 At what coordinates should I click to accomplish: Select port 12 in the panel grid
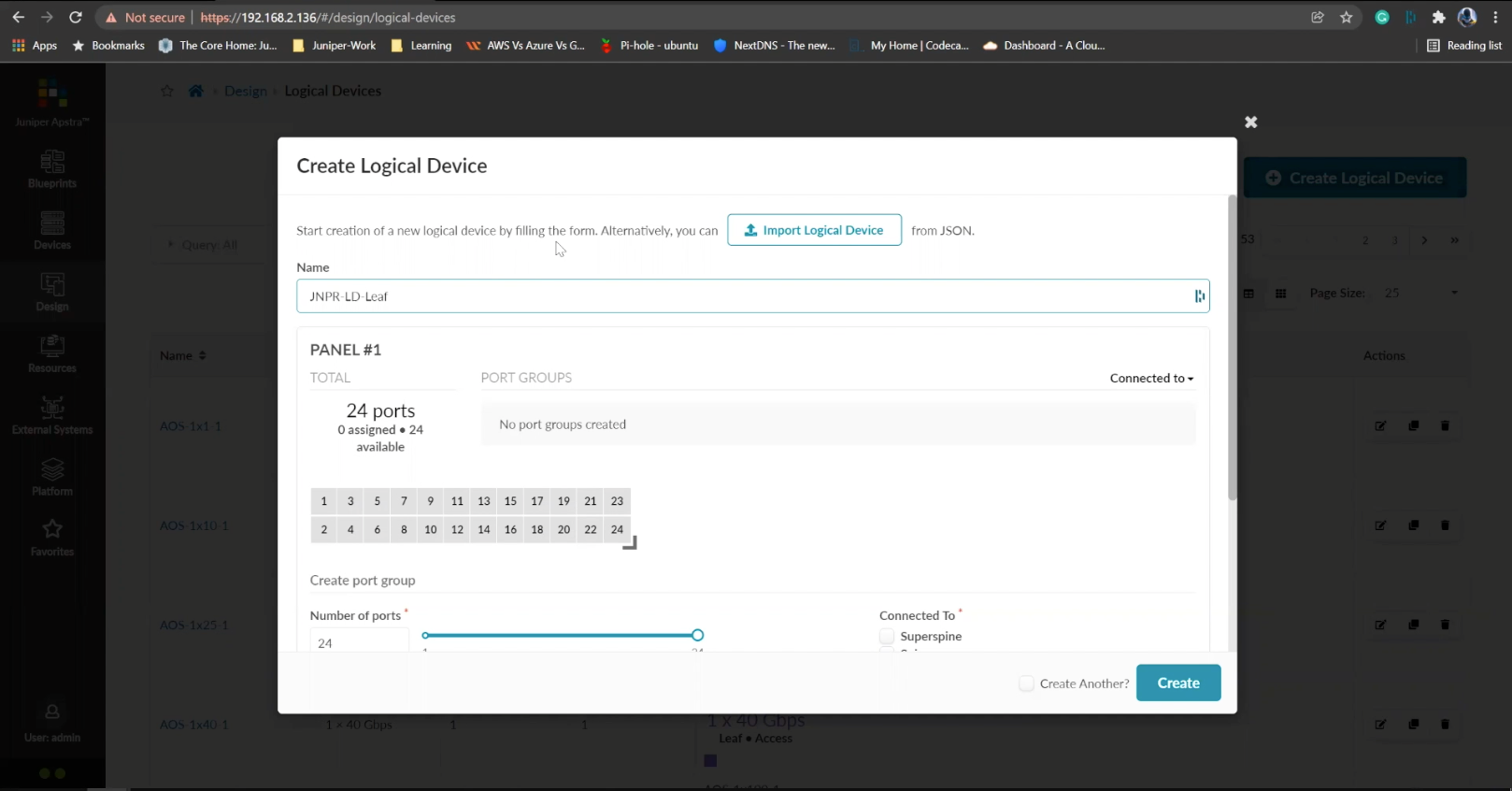(x=457, y=529)
